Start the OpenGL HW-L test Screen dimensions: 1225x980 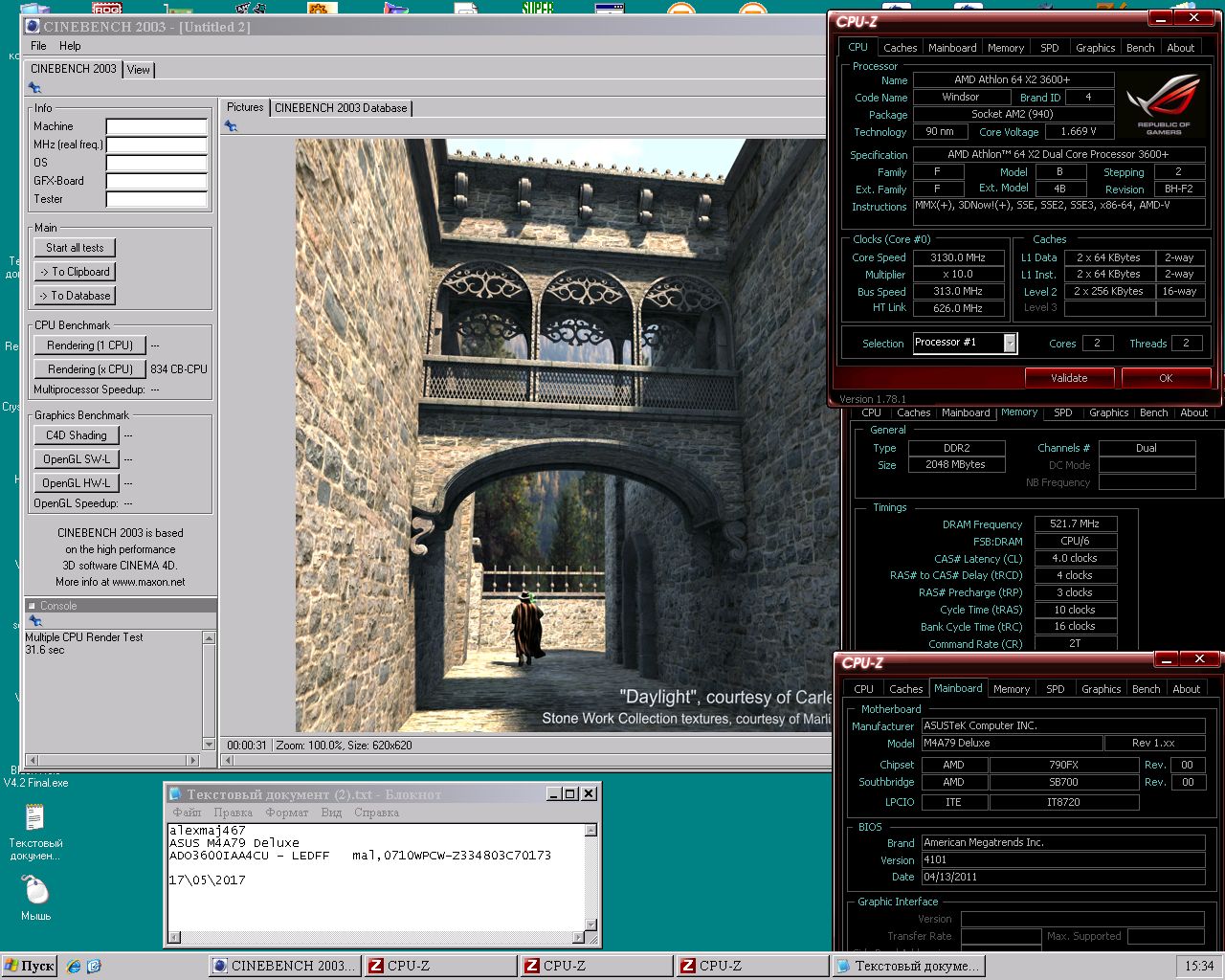pyautogui.click(x=77, y=483)
